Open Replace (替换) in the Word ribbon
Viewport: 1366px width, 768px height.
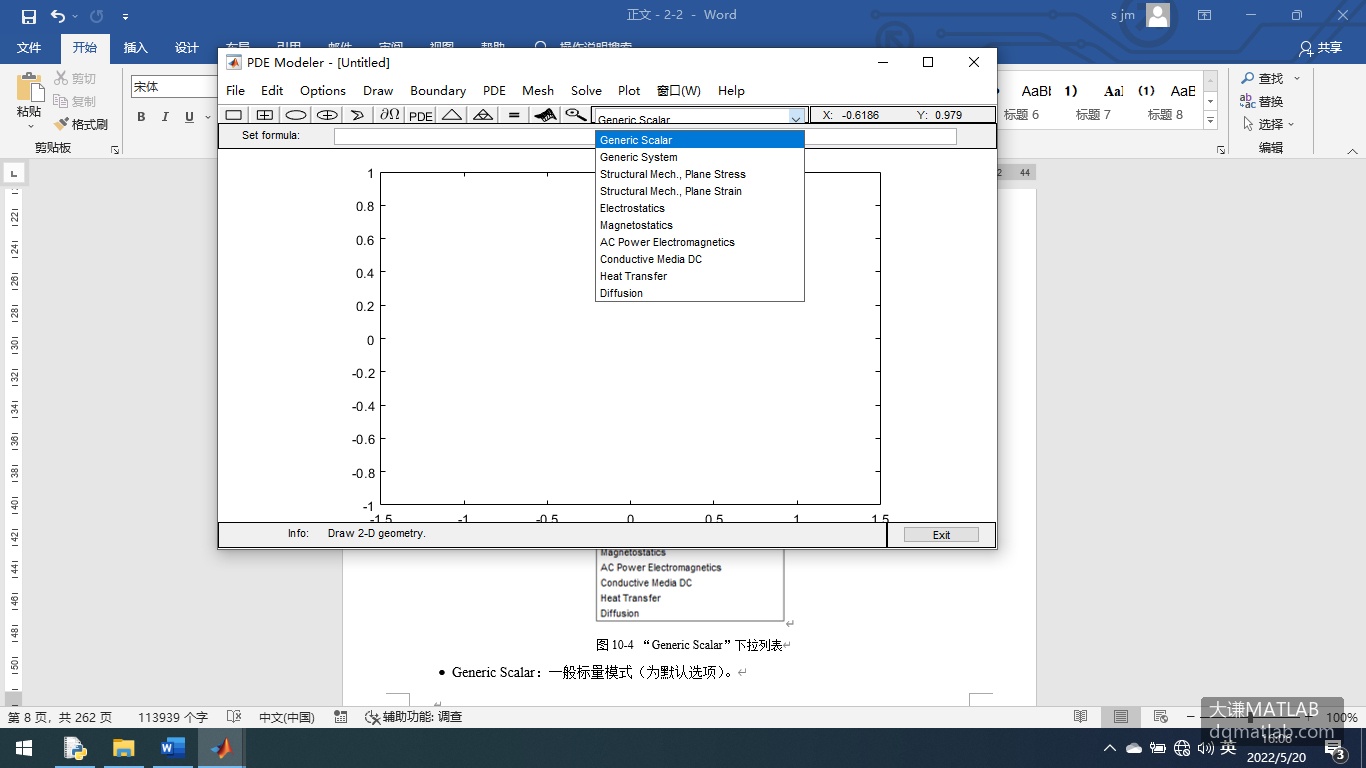[x=1262, y=101]
